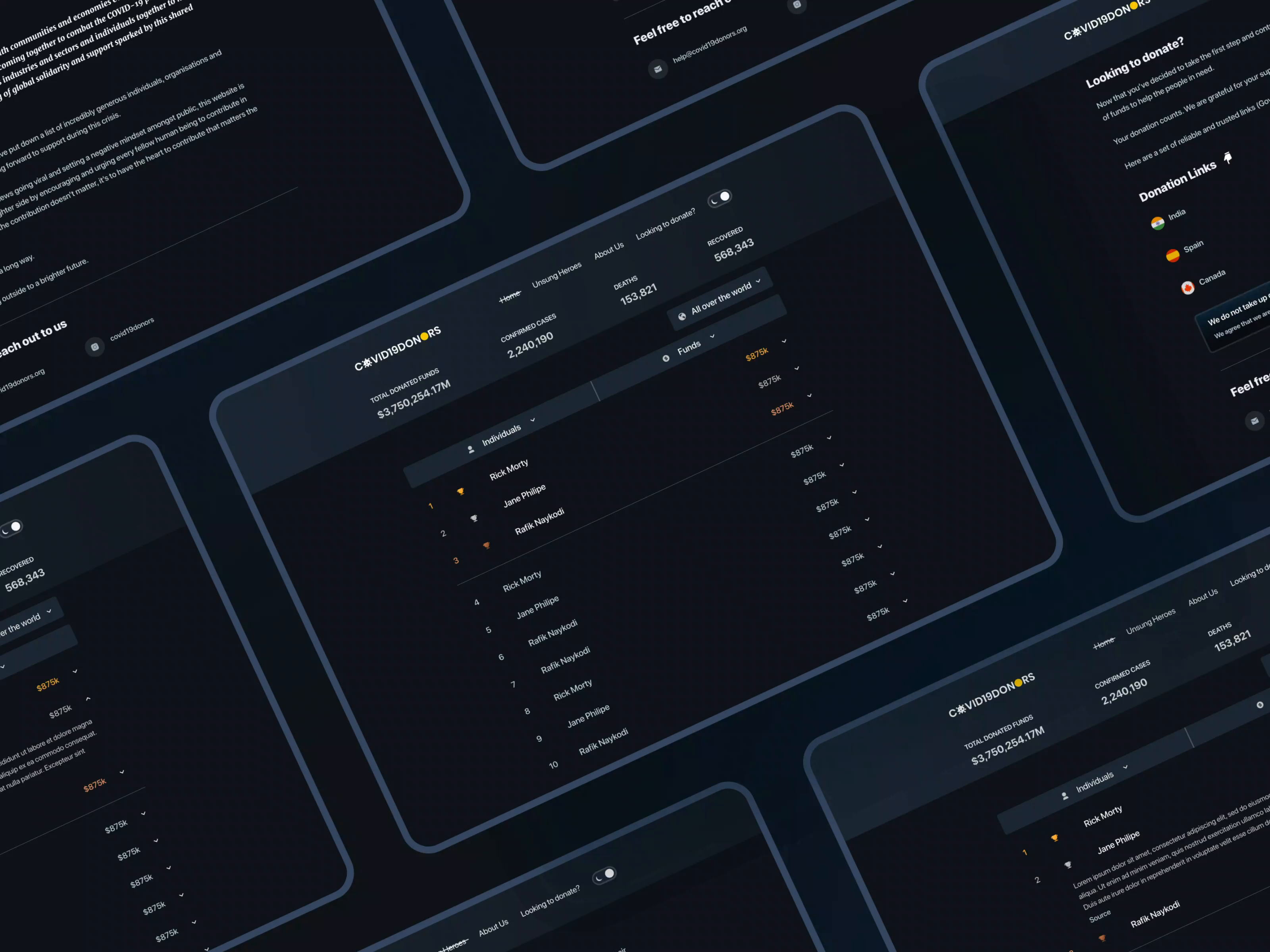1270x952 pixels.
Task: Click the Canada flag icon
Action: tap(1188, 288)
